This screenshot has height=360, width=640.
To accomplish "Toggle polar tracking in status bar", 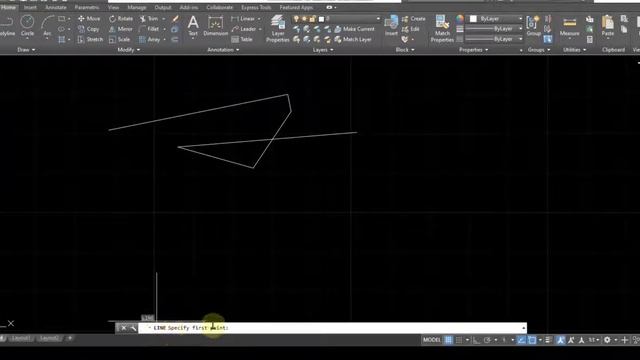I will click(x=487, y=340).
